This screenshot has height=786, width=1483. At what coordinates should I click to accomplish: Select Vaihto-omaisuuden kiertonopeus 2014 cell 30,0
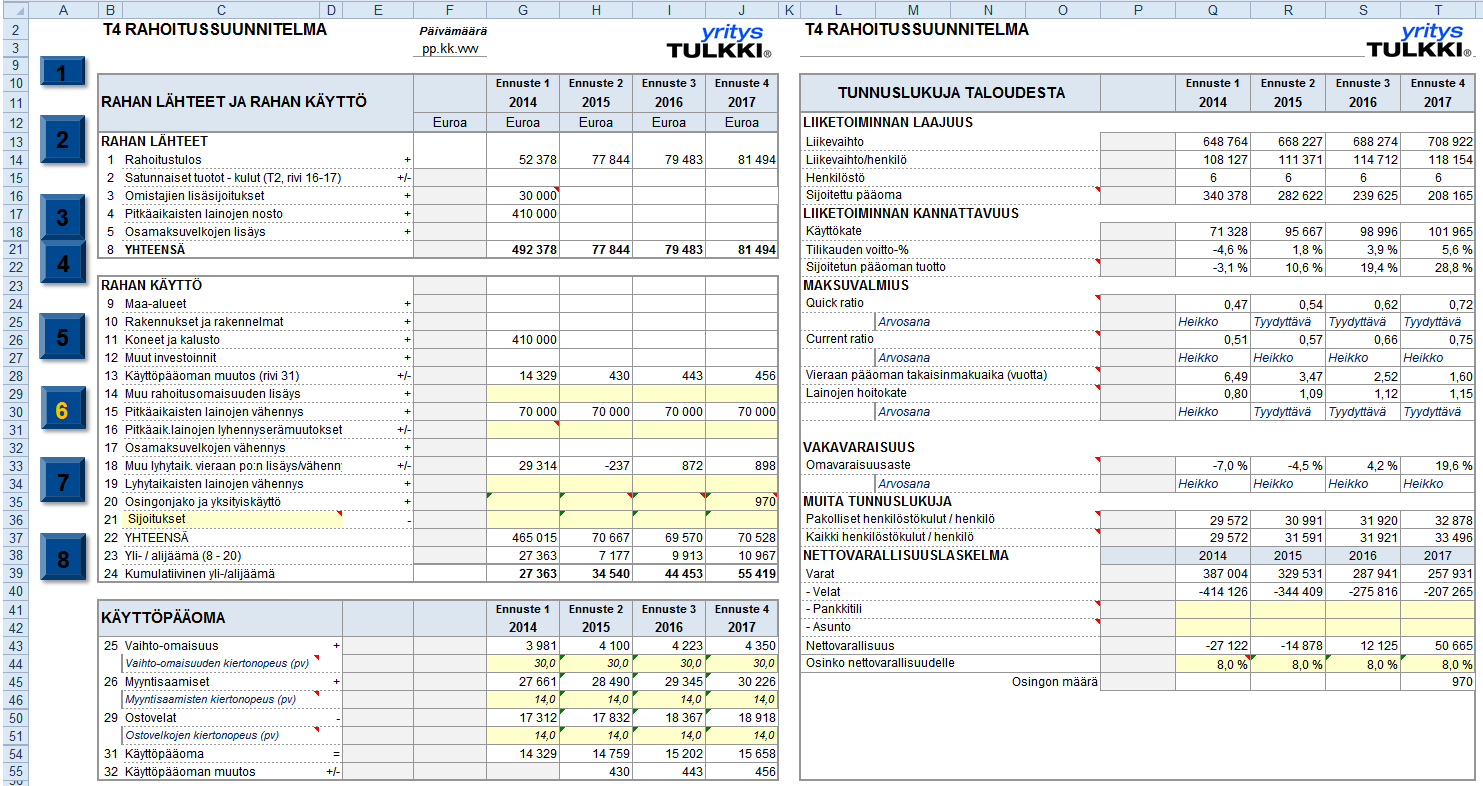[523, 663]
